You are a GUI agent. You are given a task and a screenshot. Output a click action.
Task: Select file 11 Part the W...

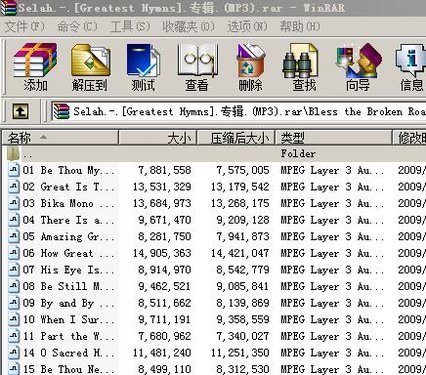point(69,336)
